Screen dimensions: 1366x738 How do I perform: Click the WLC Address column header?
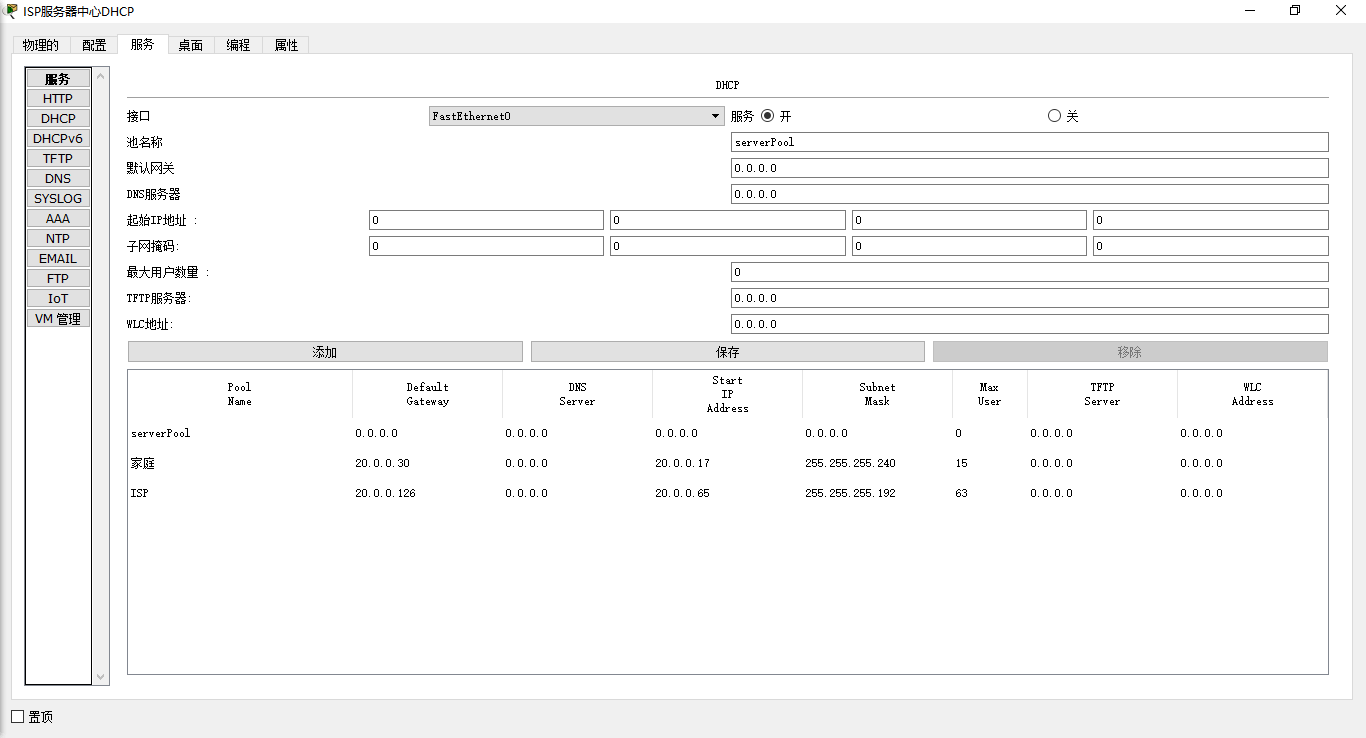[x=1252, y=394]
